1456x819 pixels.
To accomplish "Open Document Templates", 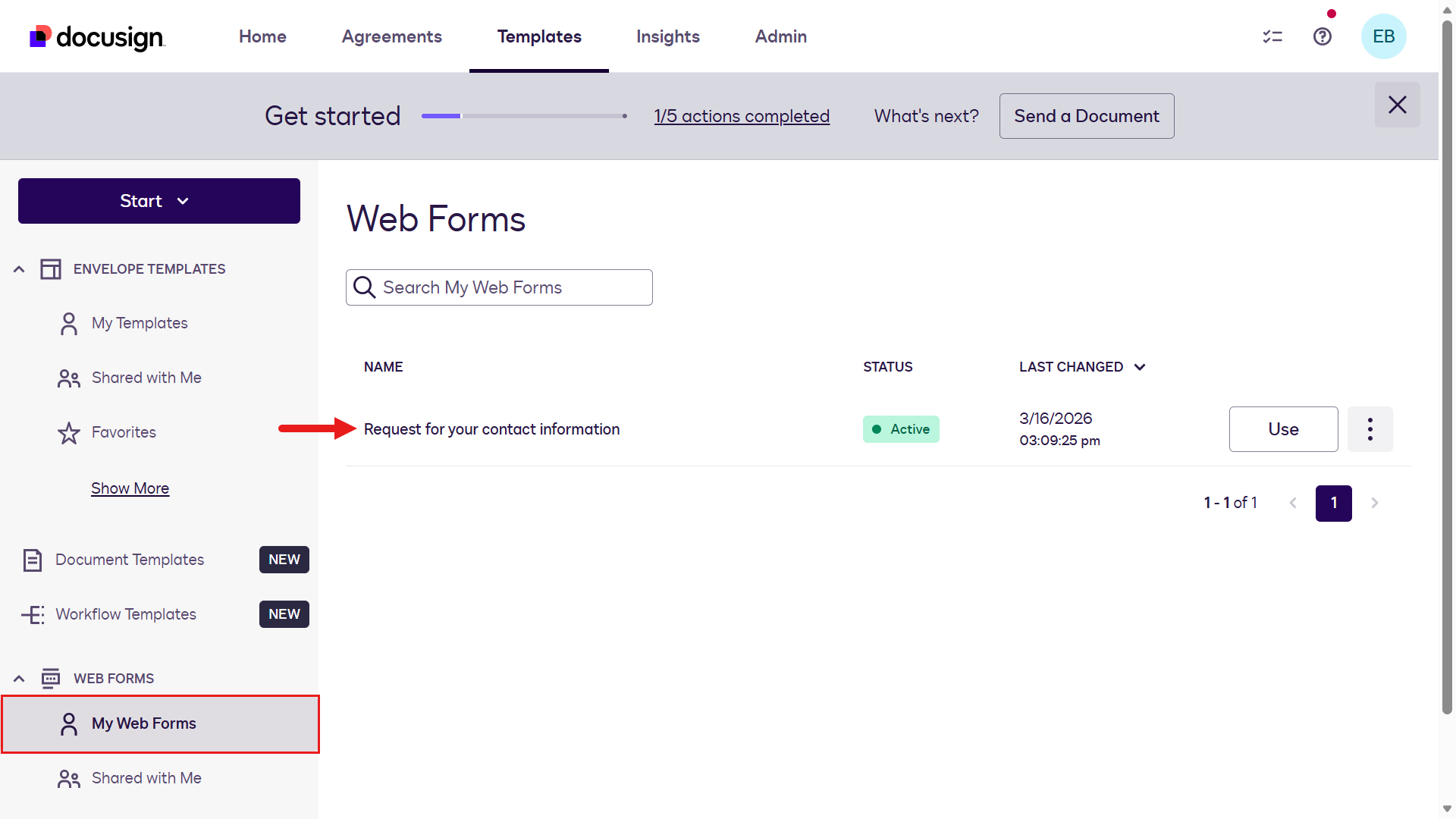I will pos(130,560).
